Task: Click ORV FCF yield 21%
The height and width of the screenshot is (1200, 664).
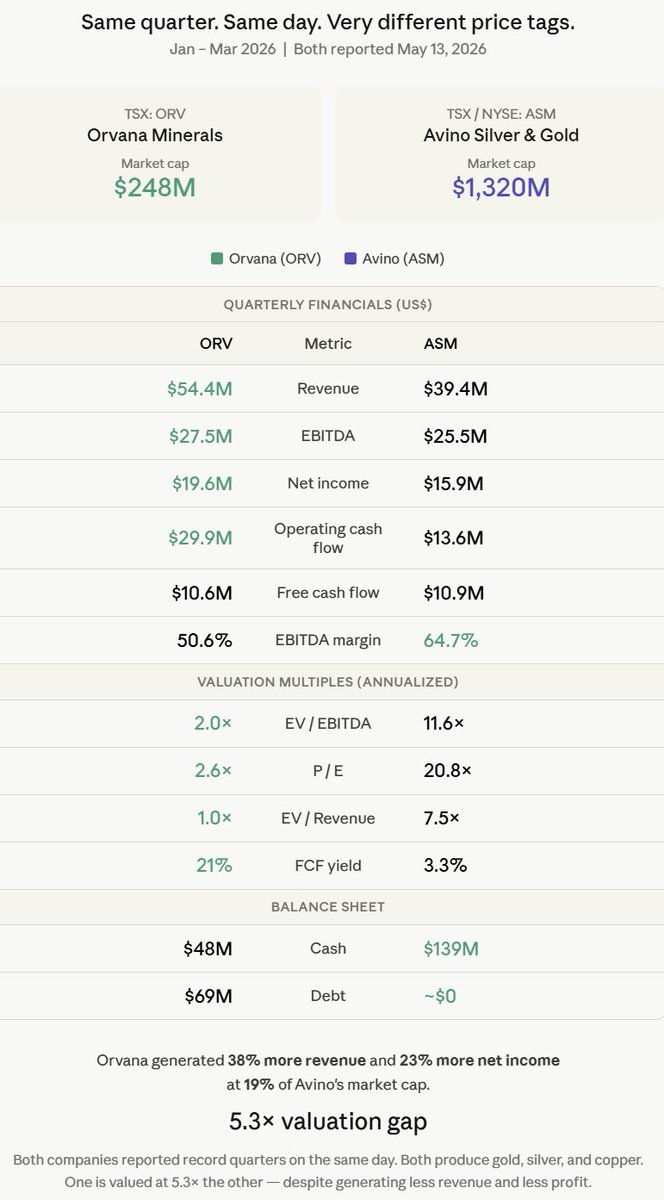Action: click(x=214, y=866)
